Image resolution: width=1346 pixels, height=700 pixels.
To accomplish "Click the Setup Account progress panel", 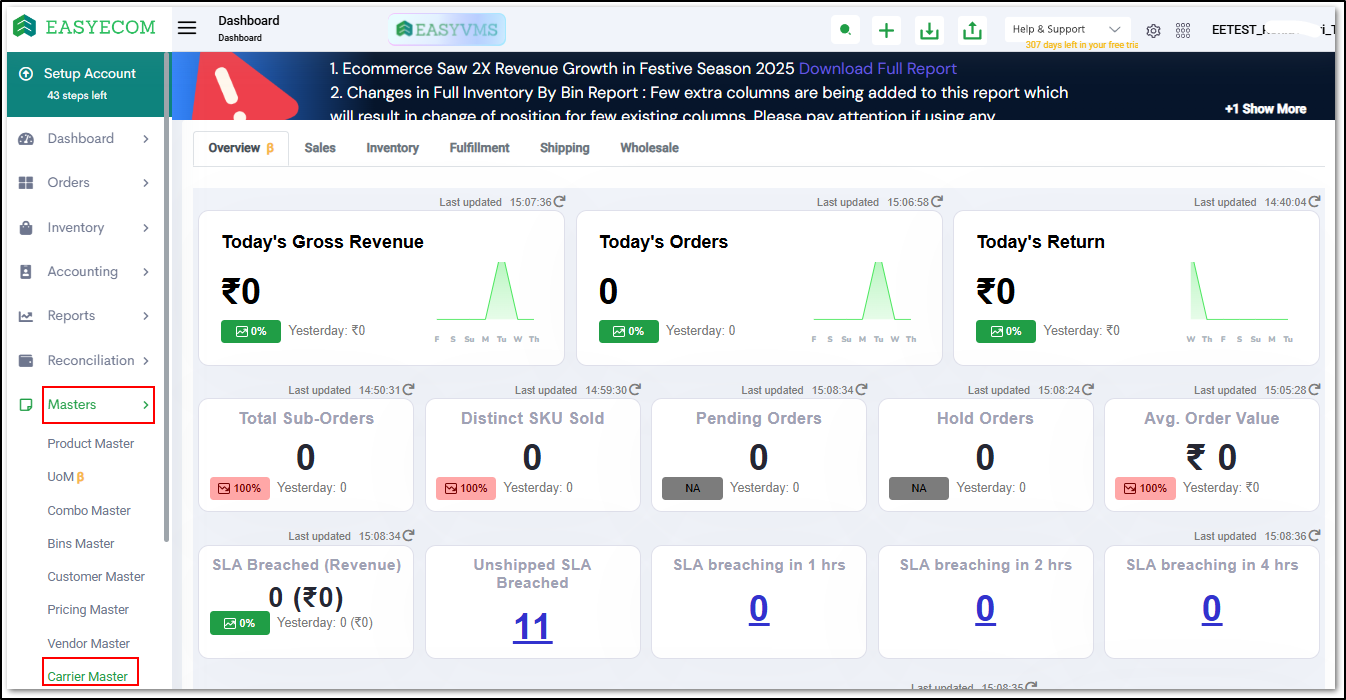I will tap(86, 84).
